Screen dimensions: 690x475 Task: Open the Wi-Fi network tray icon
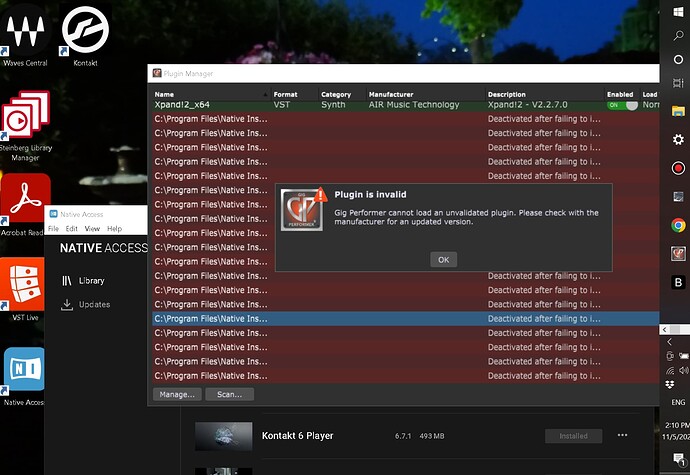670,370
